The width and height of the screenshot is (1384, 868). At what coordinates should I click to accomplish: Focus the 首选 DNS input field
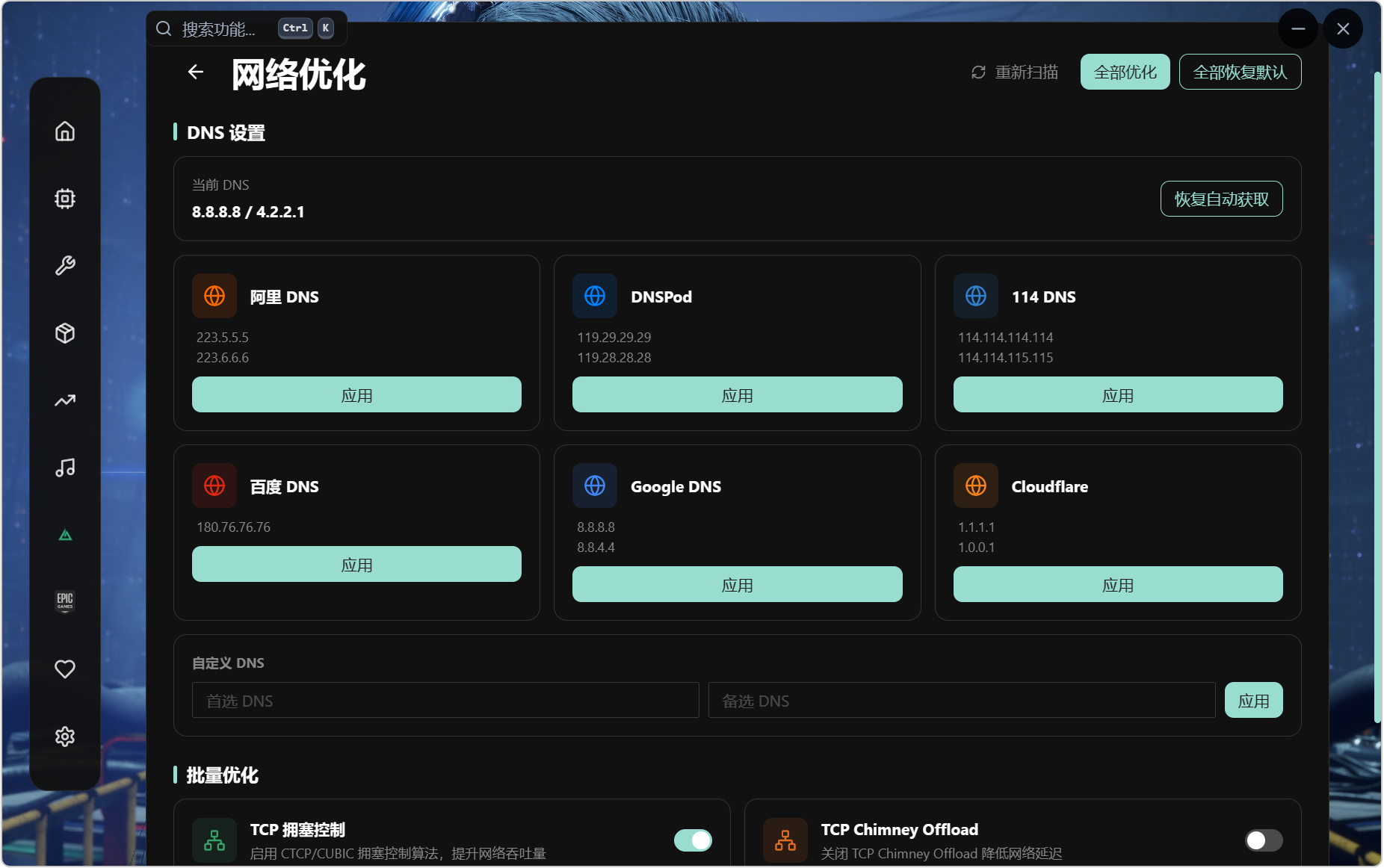pos(445,701)
